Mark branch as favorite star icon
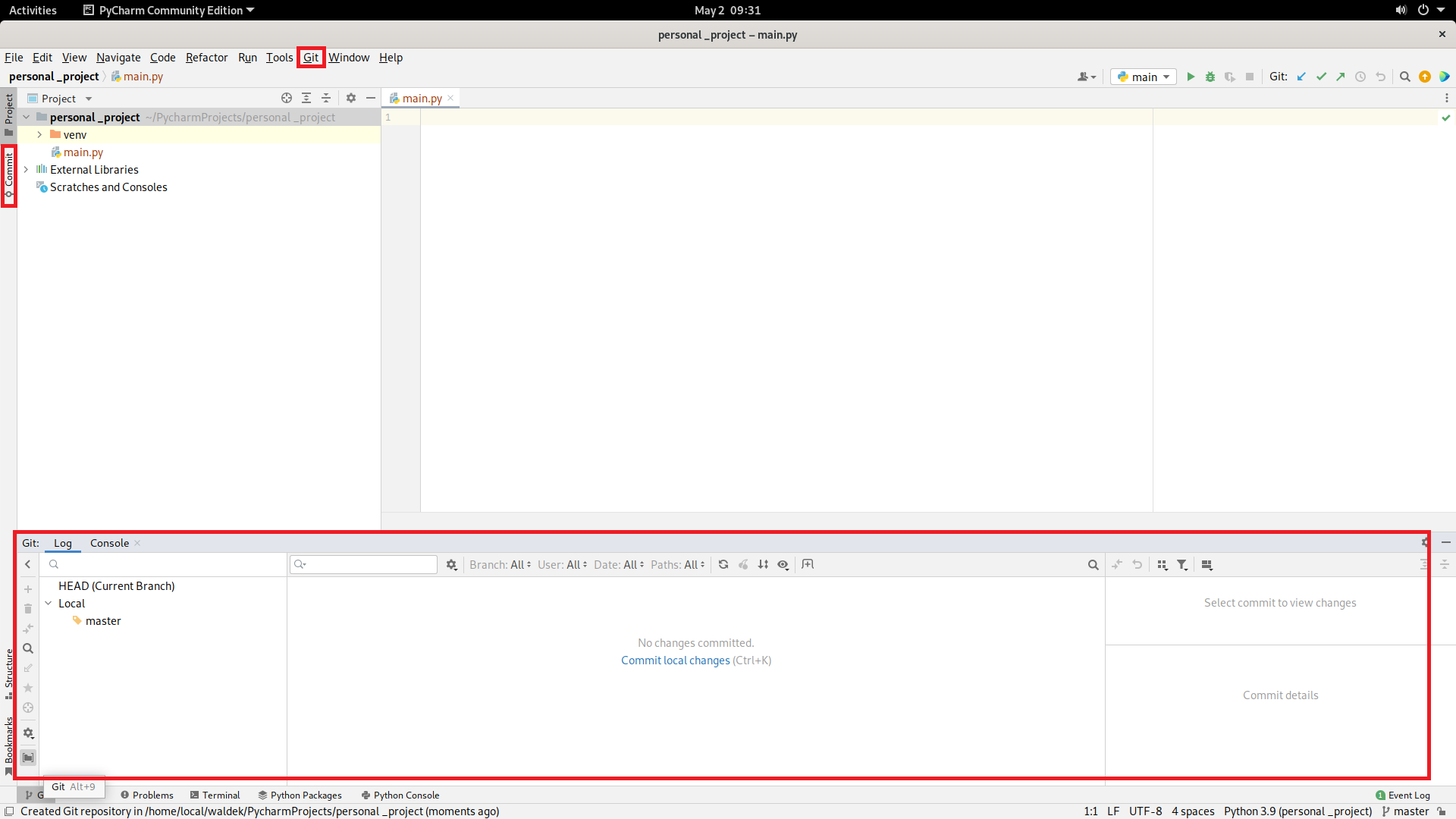This screenshot has width=1456, height=819. point(28,688)
